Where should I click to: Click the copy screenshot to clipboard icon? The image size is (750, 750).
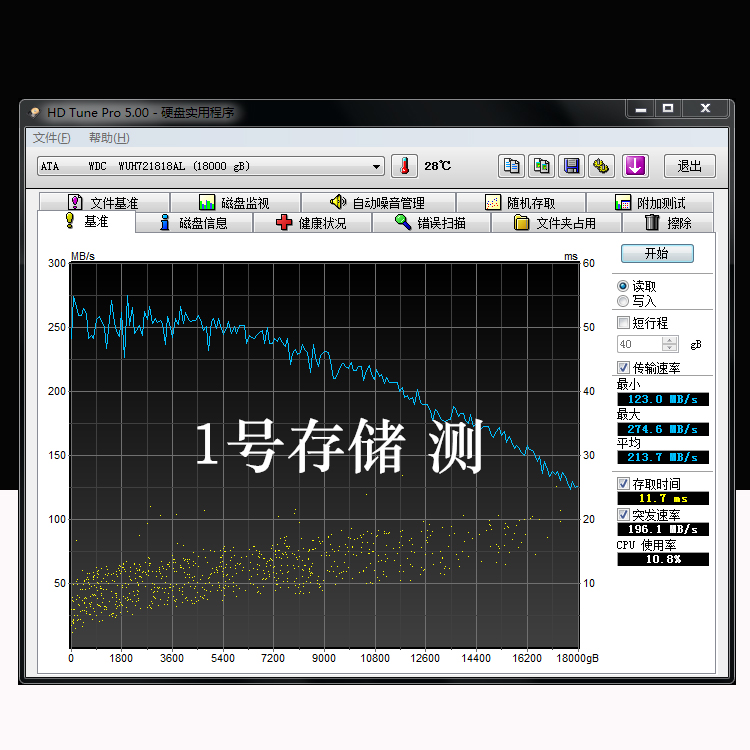click(541, 166)
